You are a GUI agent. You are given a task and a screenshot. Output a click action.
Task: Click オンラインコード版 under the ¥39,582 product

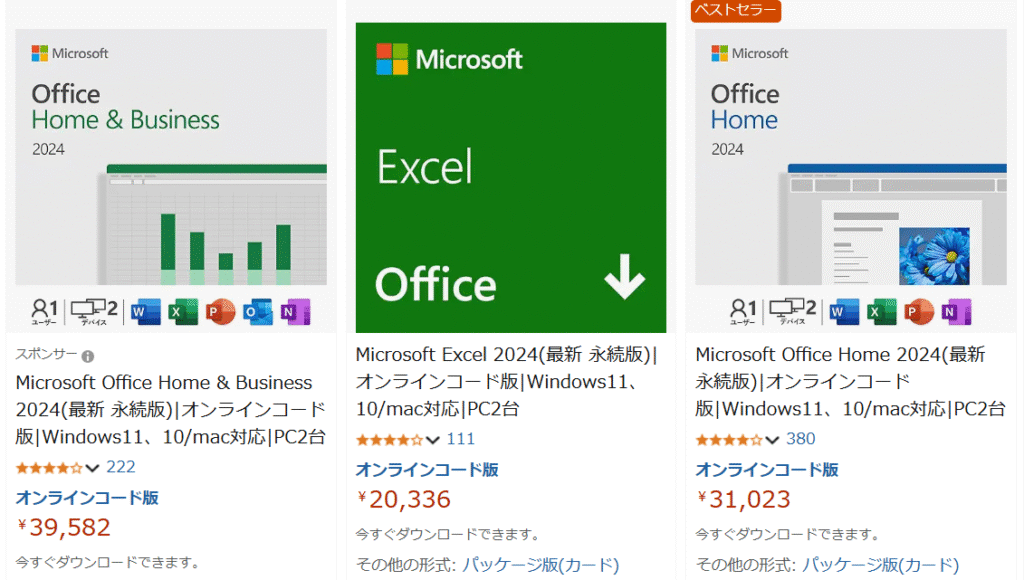point(87,498)
